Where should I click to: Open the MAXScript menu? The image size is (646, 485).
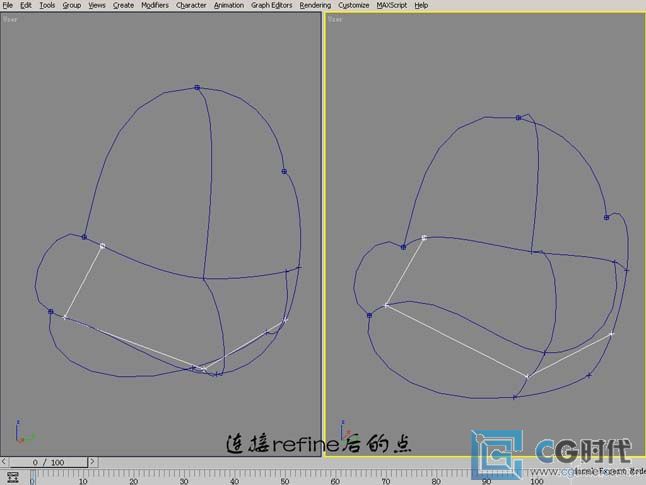(391, 5)
